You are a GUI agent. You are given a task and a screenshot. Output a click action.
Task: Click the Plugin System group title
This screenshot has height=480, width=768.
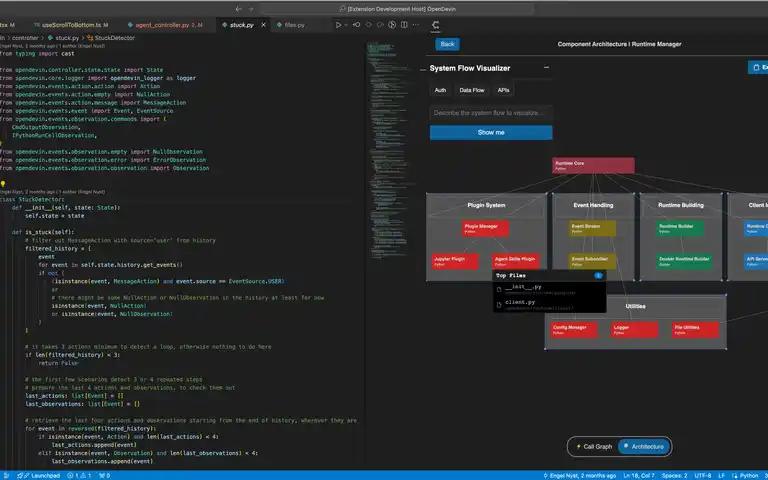tap(486, 205)
